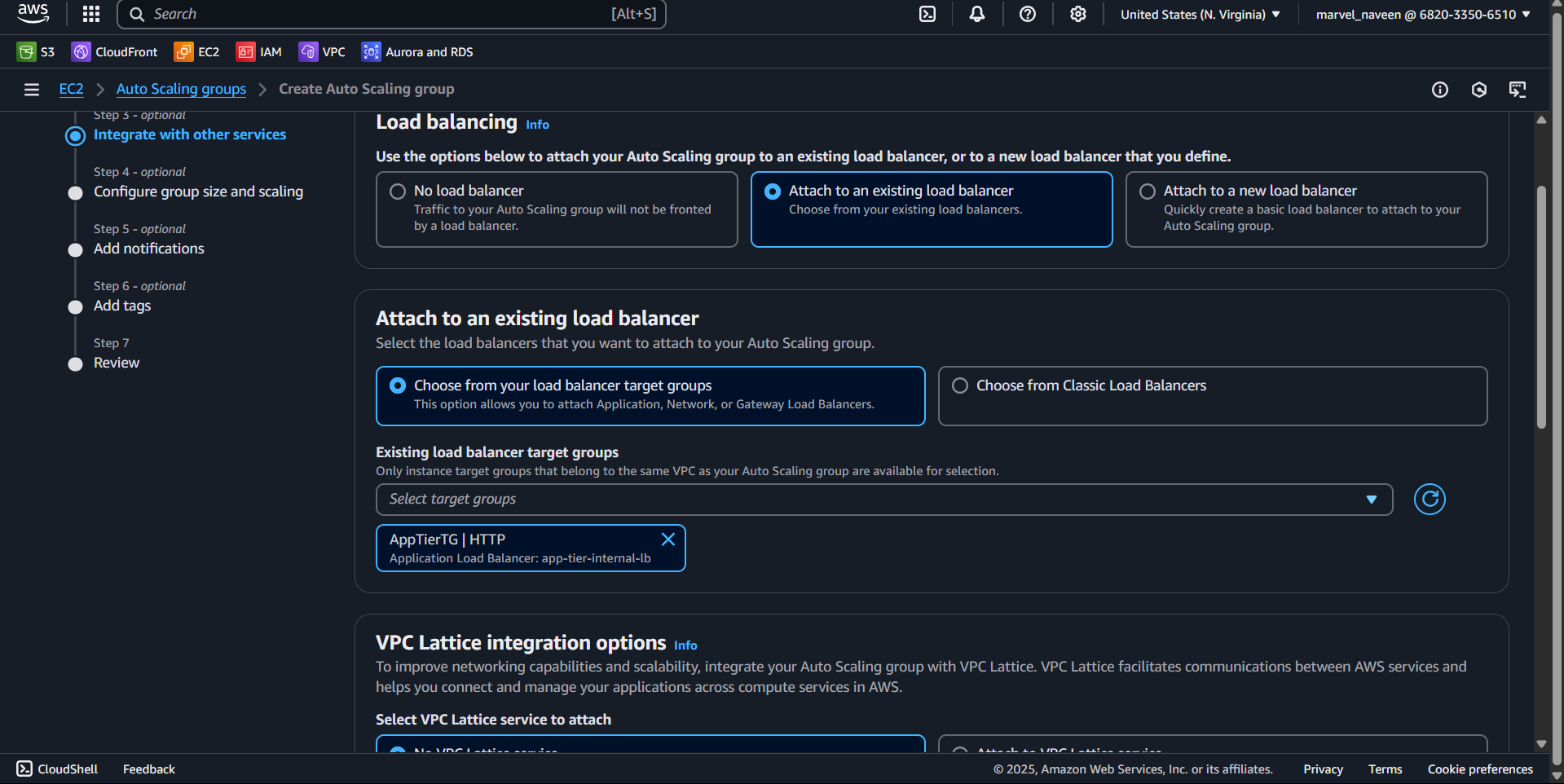
Task: Open the IAM shortcut
Action: (259, 52)
